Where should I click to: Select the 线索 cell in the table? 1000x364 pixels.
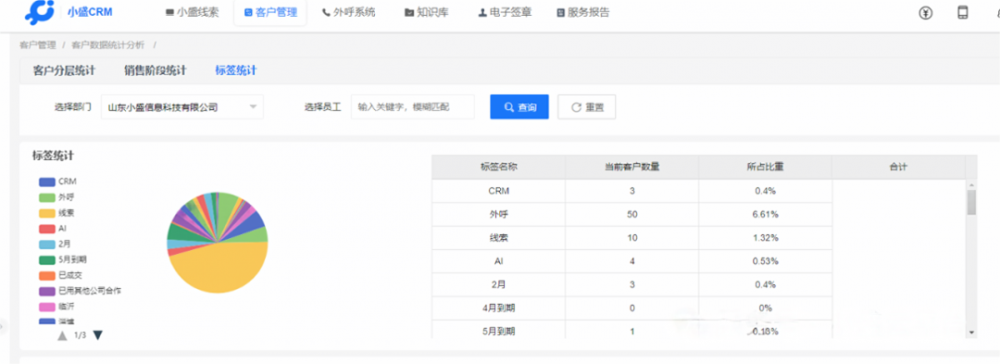pyautogui.click(x=498, y=238)
